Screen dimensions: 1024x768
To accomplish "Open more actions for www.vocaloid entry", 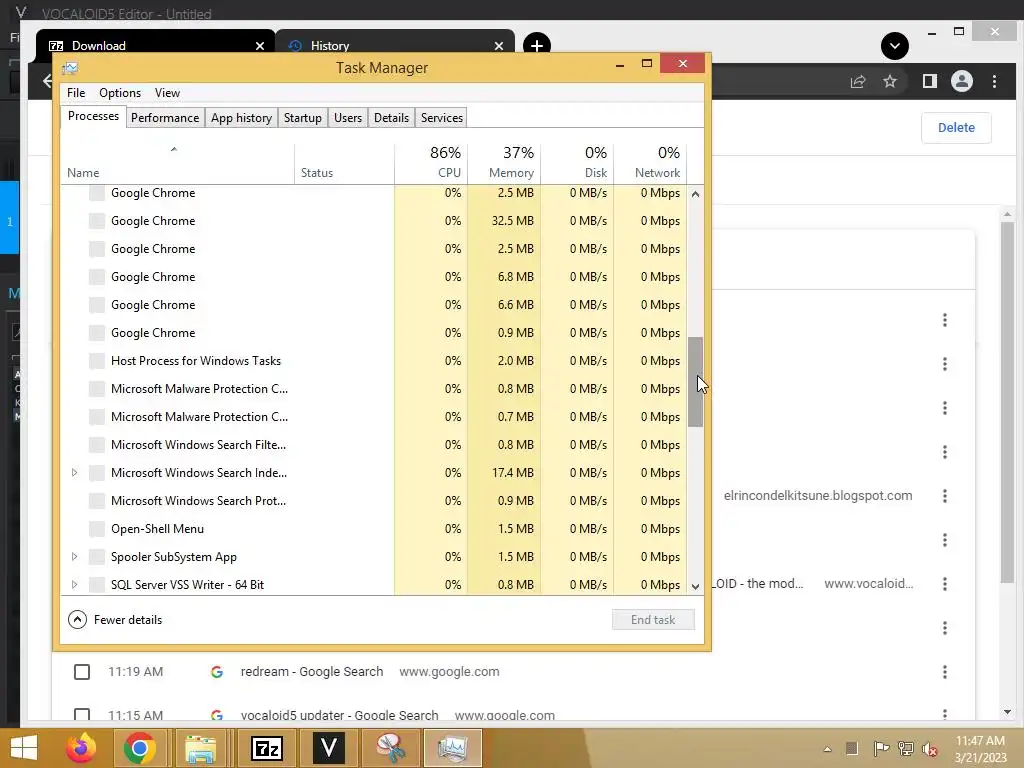I will coord(944,584).
